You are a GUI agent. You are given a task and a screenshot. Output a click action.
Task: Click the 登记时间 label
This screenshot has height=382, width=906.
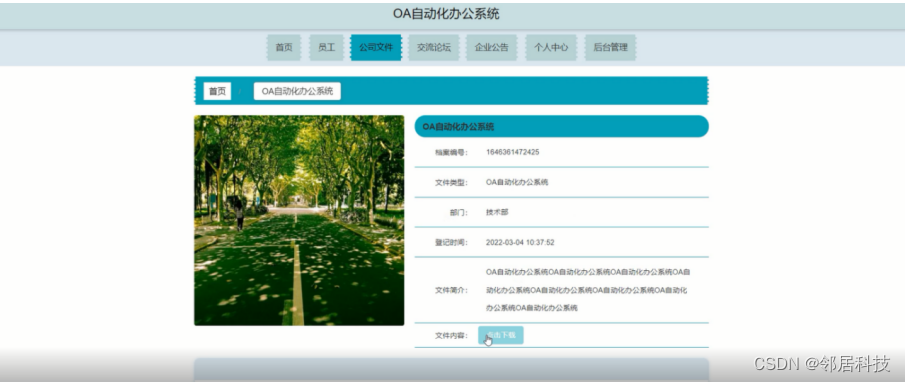[x=451, y=243]
